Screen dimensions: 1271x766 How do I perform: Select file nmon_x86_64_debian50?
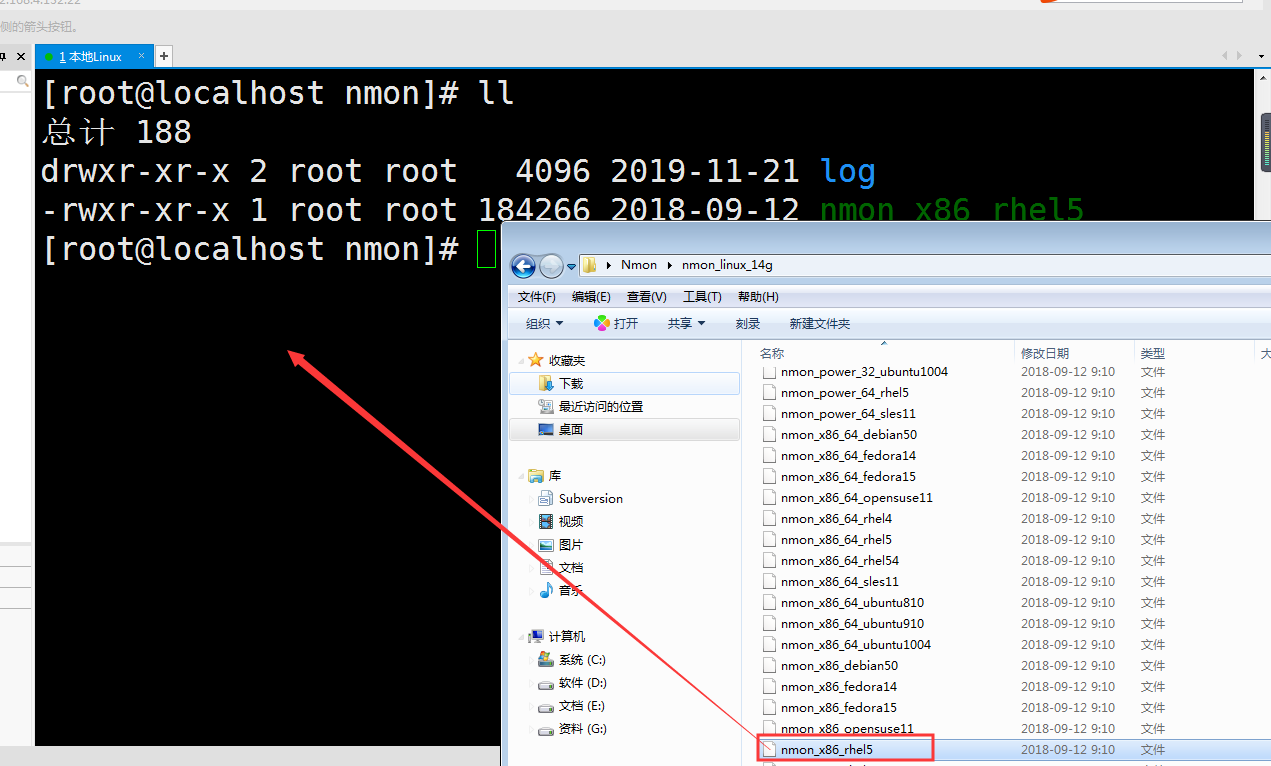click(849, 435)
